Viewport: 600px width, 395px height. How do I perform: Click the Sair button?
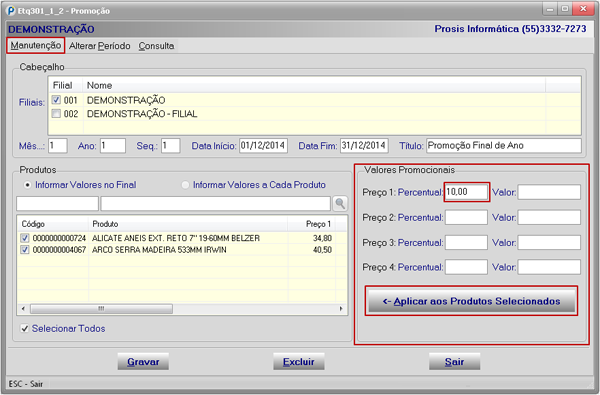454,362
